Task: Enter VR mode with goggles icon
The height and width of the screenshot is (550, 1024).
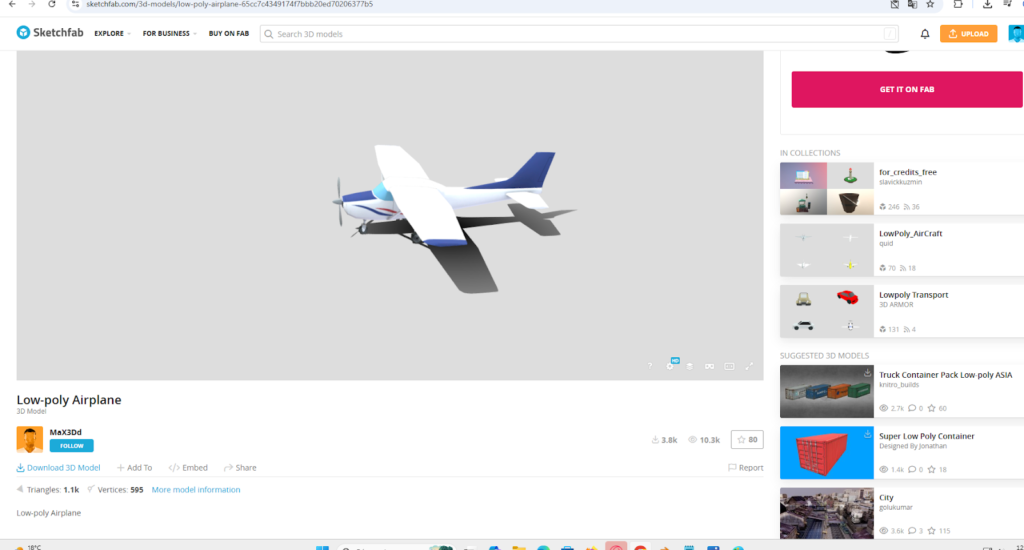Action: pyautogui.click(x=709, y=366)
